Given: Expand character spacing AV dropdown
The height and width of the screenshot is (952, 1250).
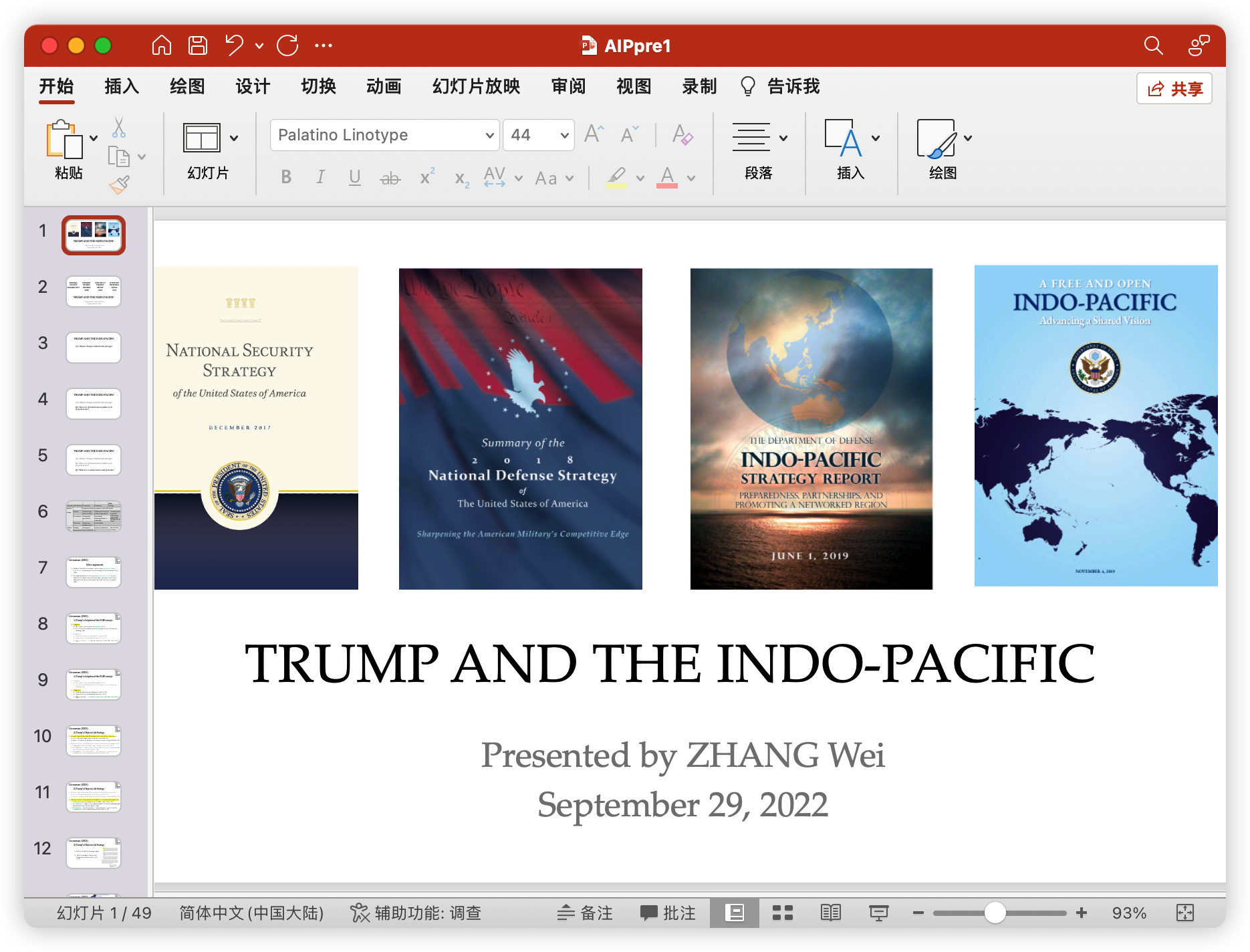Looking at the screenshot, I should (x=519, y=178).
